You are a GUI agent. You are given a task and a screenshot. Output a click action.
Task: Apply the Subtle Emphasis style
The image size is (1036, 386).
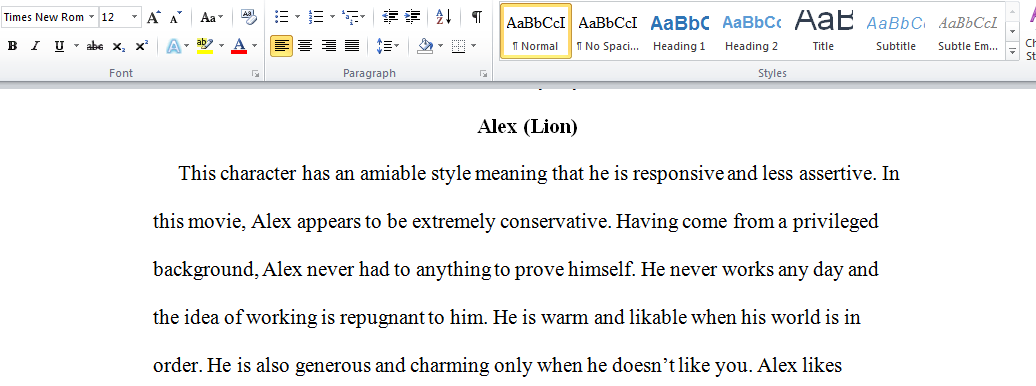click(x=968, y=31)
